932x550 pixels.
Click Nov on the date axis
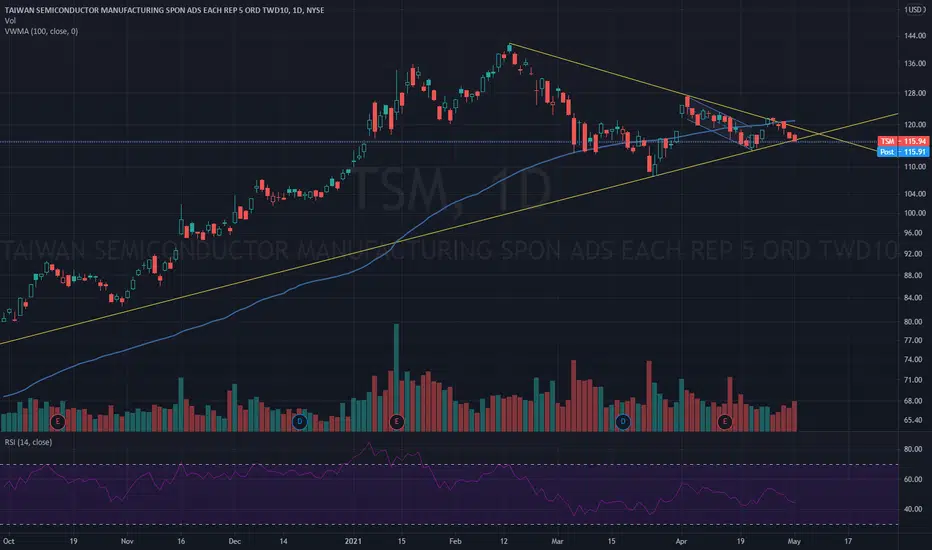[x=127, y=542]
